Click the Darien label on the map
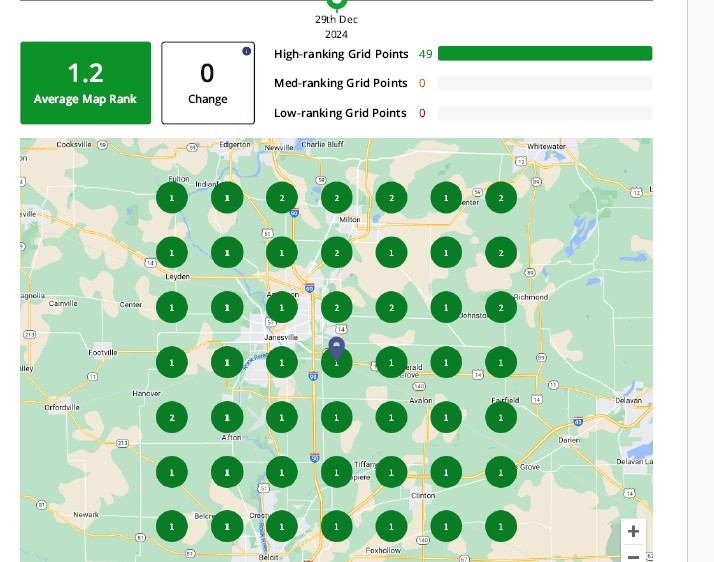Image resolution: width=714 pixels, height=562 pixels. click(x=569, y=440)
